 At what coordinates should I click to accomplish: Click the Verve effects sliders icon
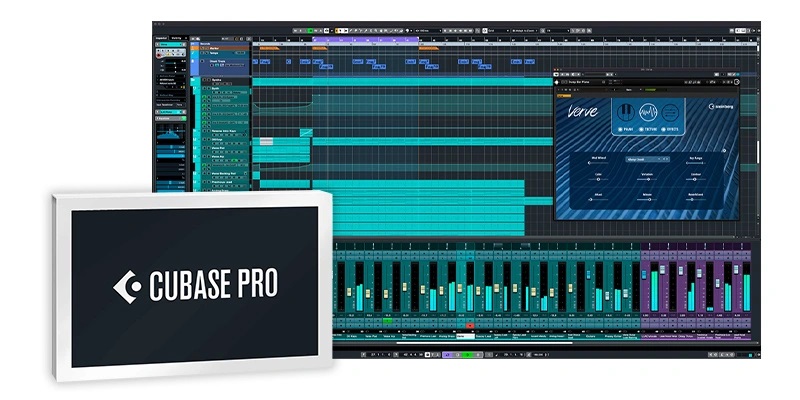tap(670, 111)
